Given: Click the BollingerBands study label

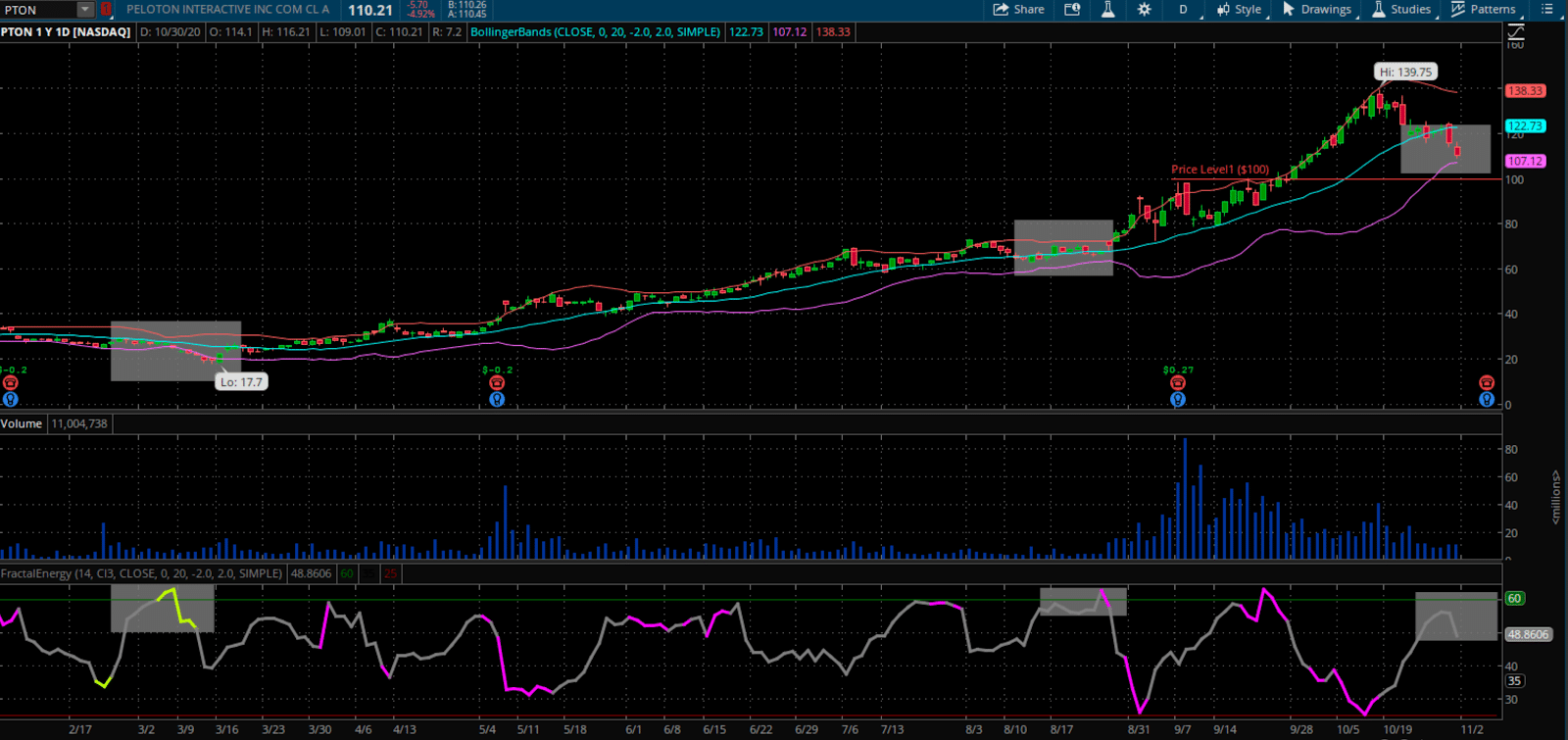Looking at the screenshot, I should pos(596,32).
